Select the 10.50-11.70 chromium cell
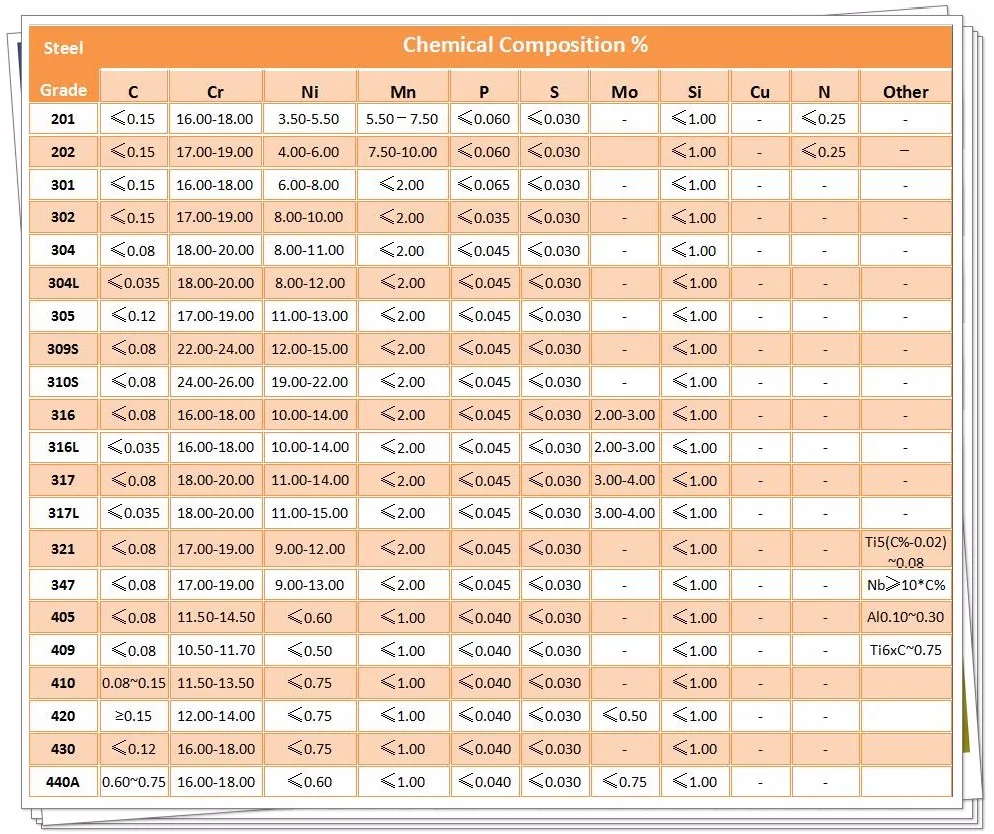994x834 pixels. click(x=215, y=650)
